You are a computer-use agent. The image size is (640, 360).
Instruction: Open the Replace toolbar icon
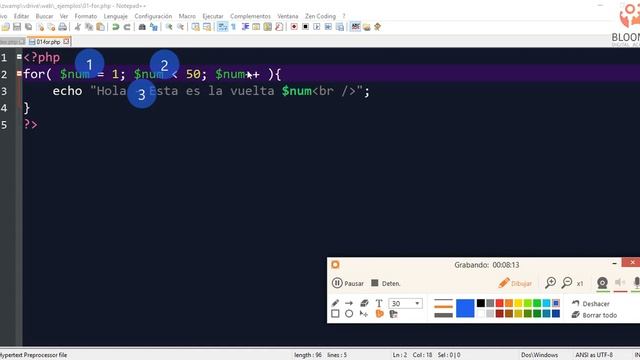pos(153,27)
